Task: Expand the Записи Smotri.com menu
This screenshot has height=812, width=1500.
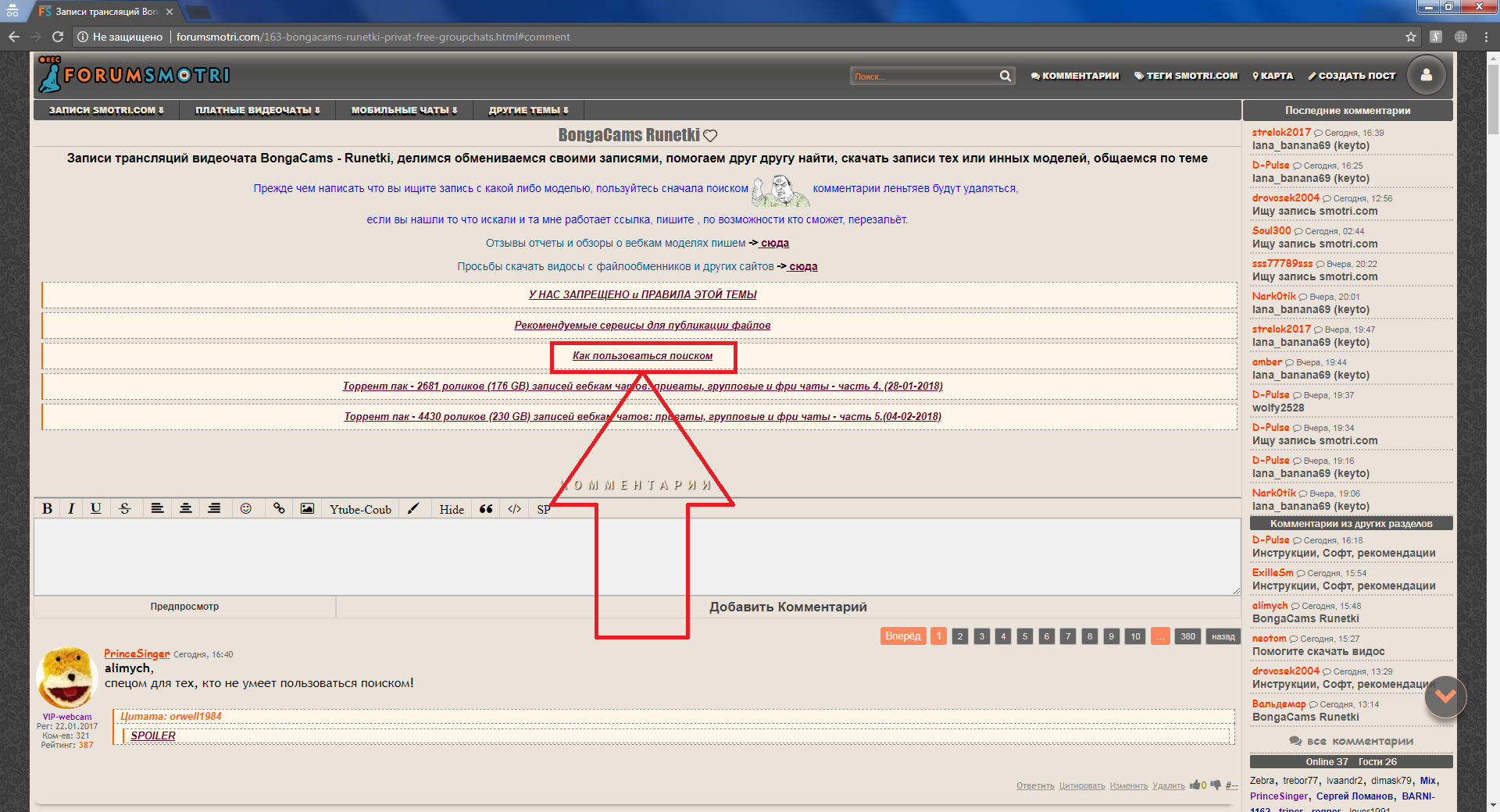Action: [x=106, y=110]
